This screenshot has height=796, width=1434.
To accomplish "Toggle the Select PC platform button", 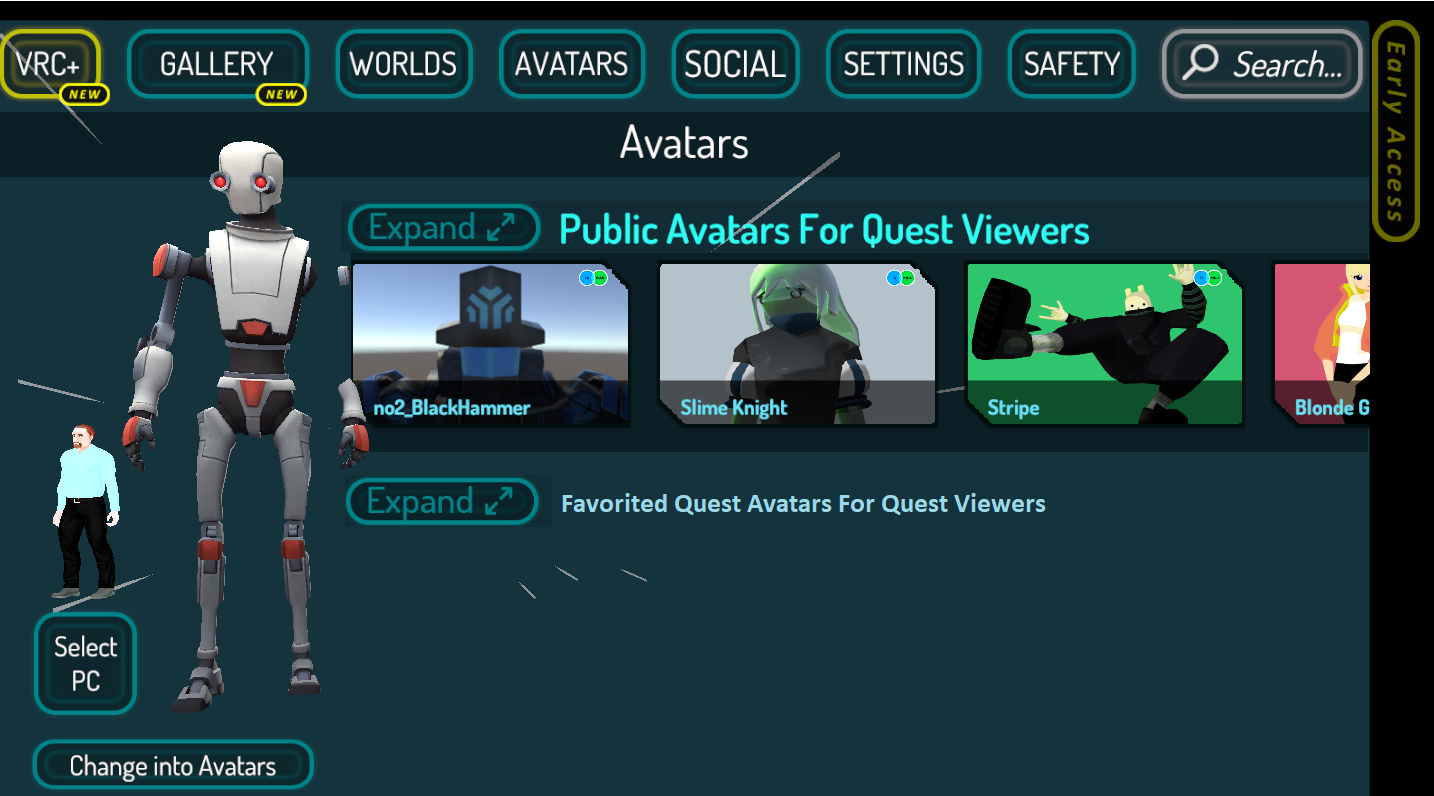I will [x=85, y=663].
